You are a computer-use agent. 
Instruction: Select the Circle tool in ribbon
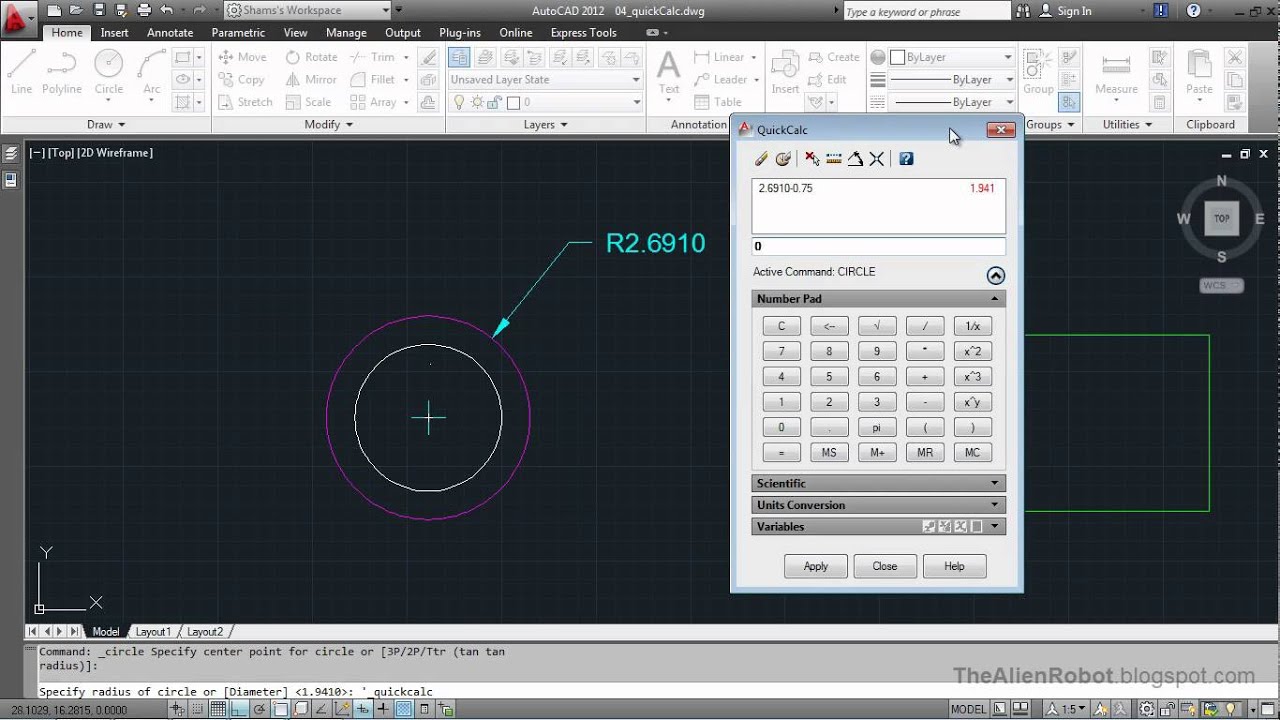pos(109,72)
